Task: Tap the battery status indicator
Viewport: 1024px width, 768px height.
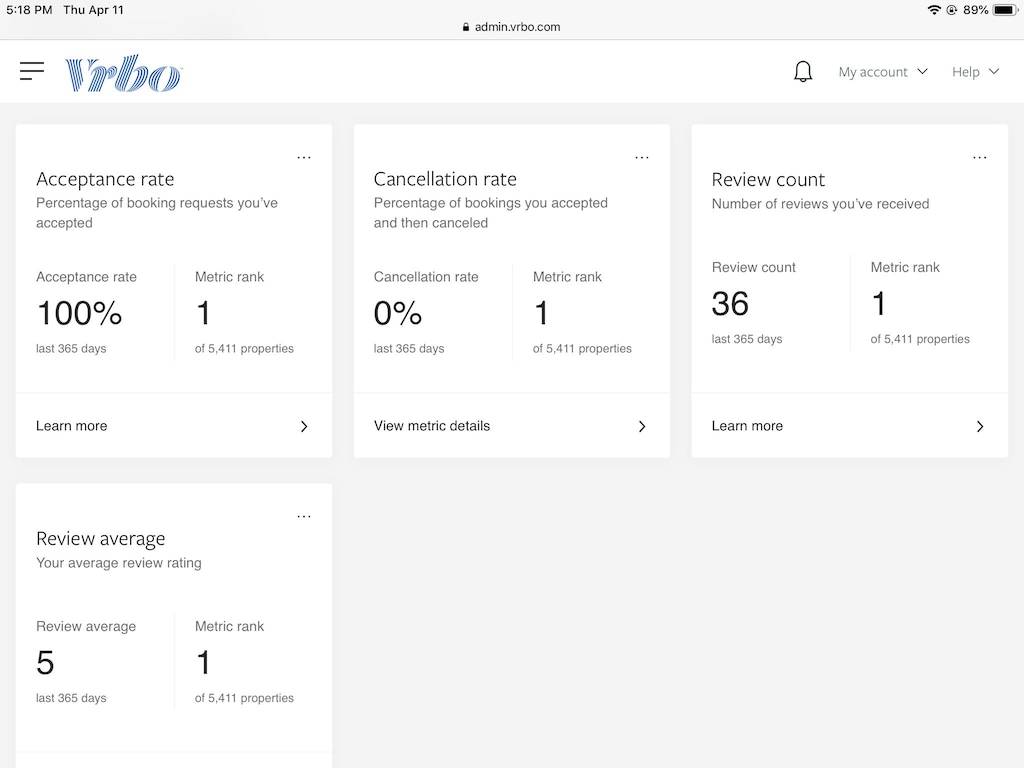Action: (x=1004, y=10)
